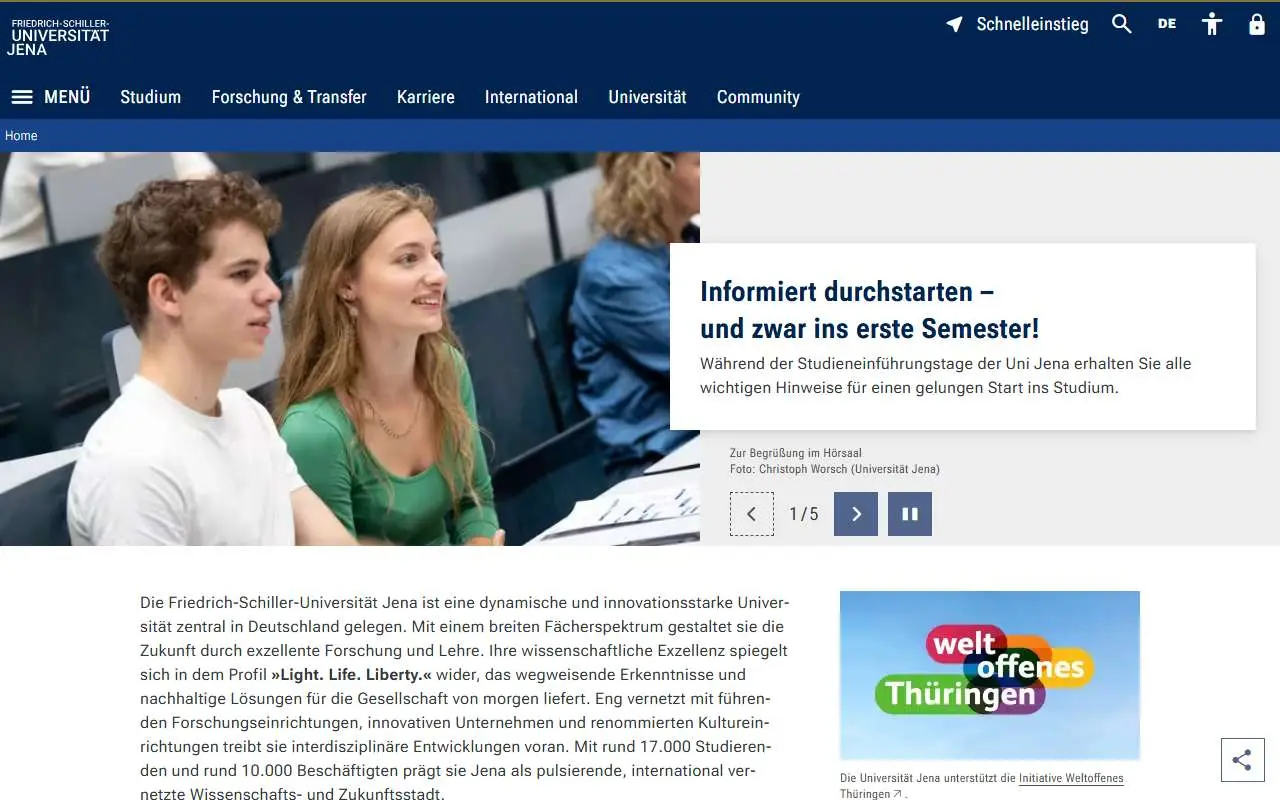Screen dimensions: 1280x800
Task: Click the Schnelleinstieg arrow icon
Action: tap(955, 24)
